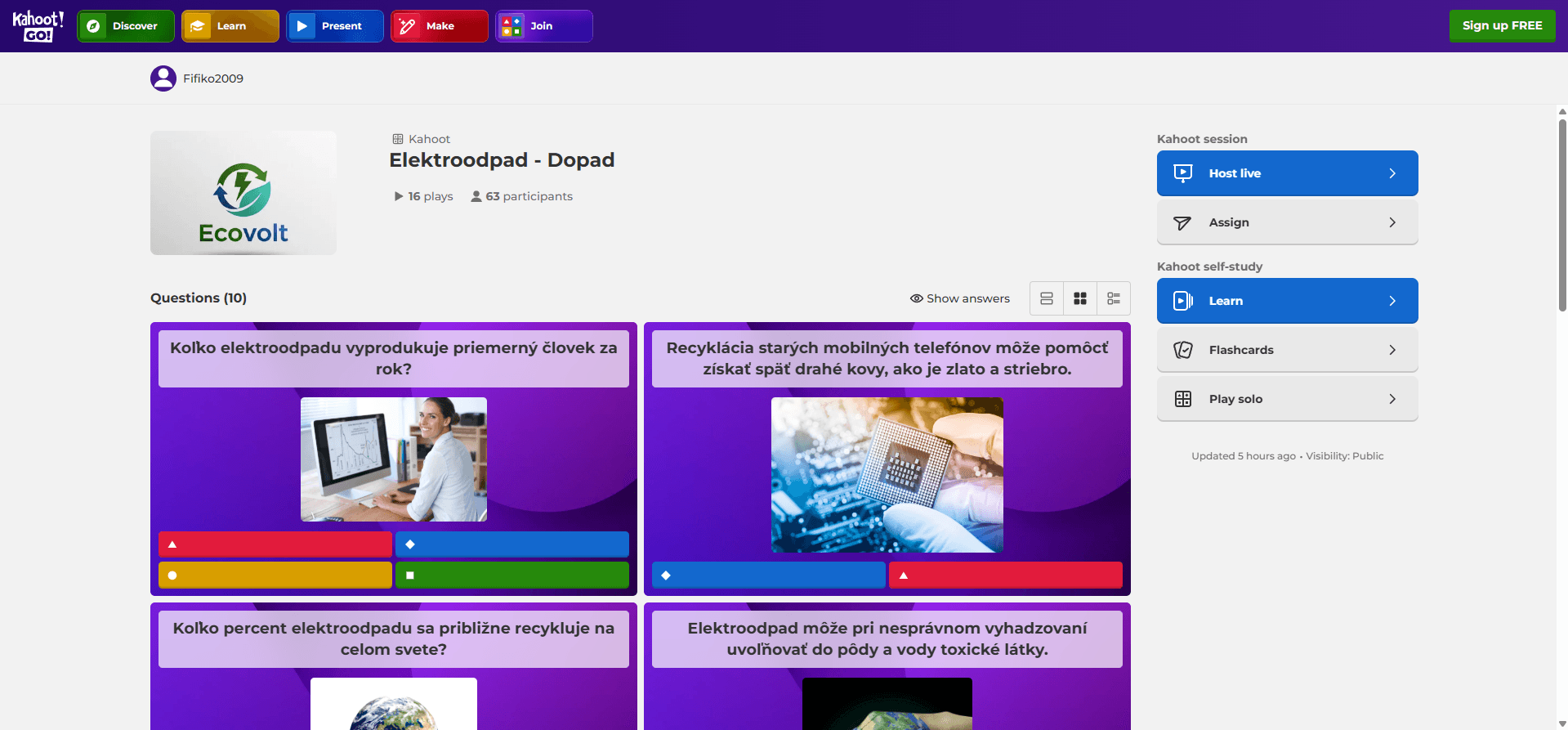Image resolution: width=1568 pixels, height=730 pixels.
Task: Expand Host live chevron arrow
Action: (x=1392, y=173)
